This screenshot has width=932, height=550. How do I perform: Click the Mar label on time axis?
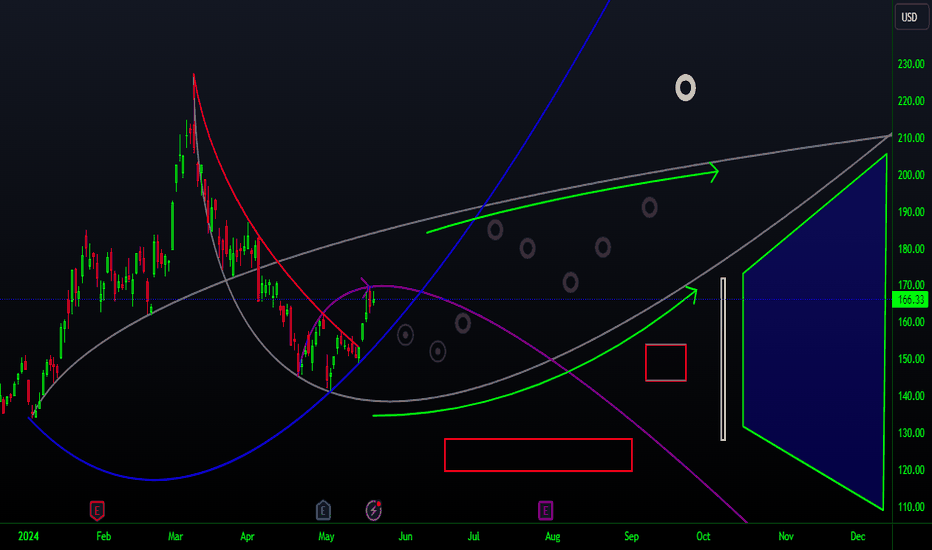click(x=175, y=536)
